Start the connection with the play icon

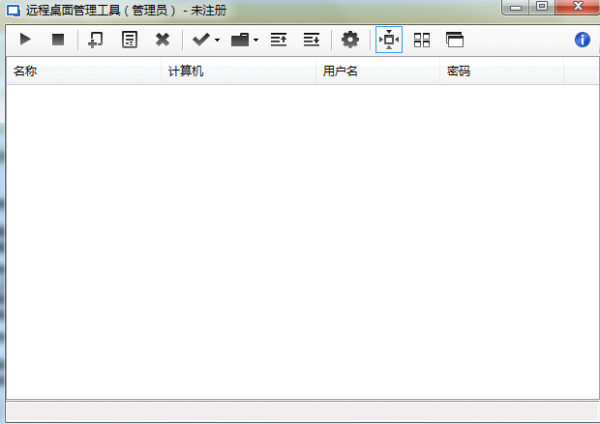[x=25, y=39]
